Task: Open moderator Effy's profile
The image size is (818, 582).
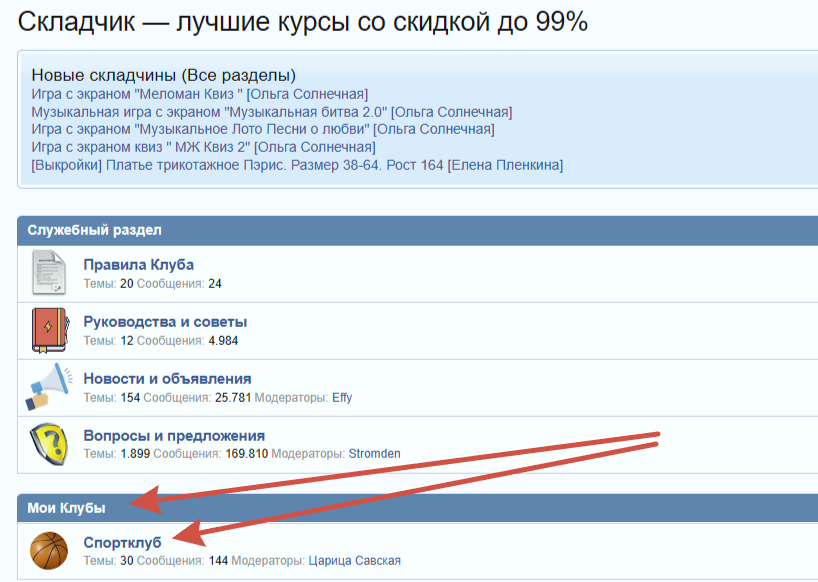Action: coord(342,397)
